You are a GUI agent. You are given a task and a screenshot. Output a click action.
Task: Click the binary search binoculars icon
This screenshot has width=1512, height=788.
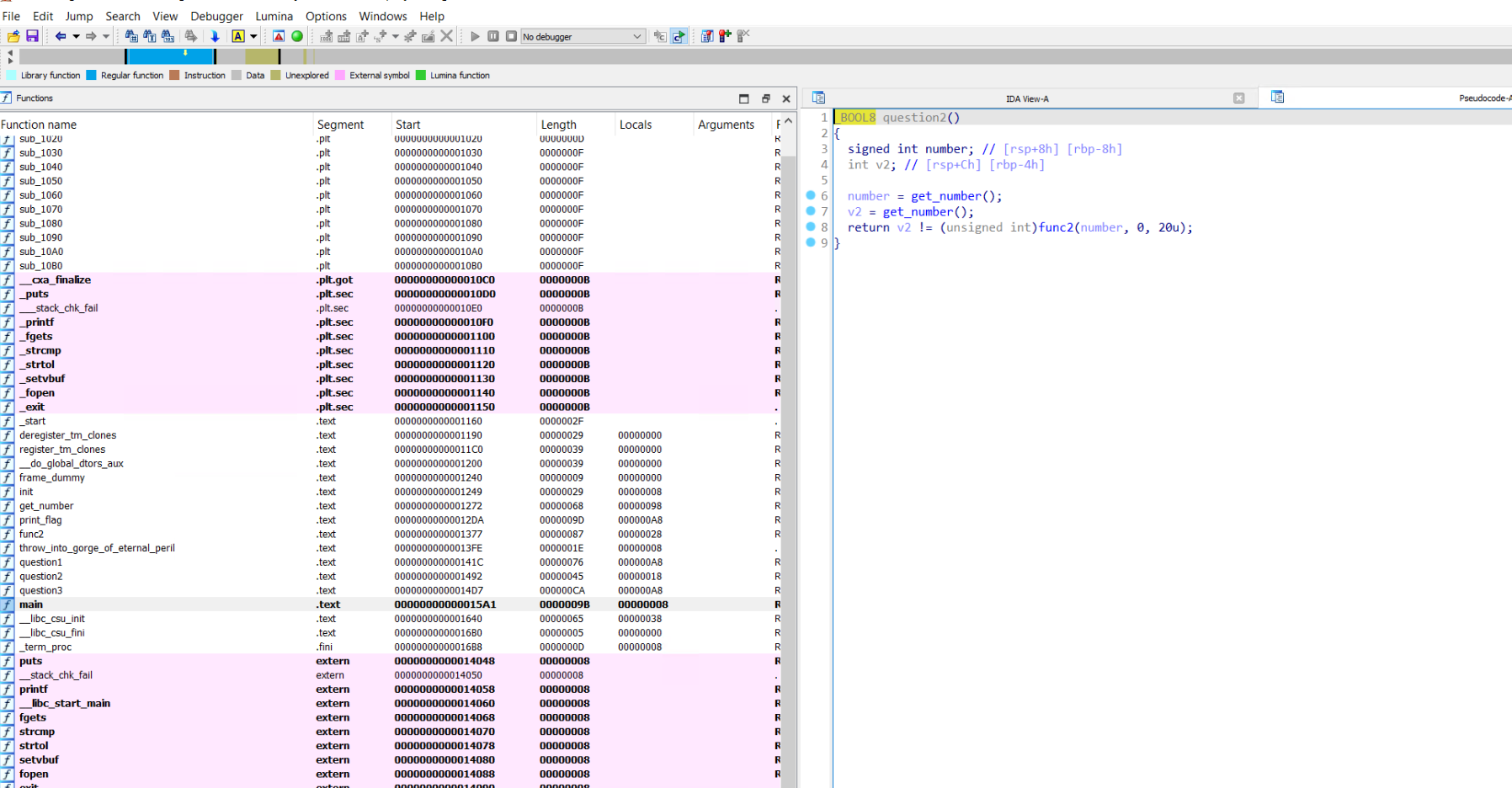pyautogui.click(x=168, y=36)
